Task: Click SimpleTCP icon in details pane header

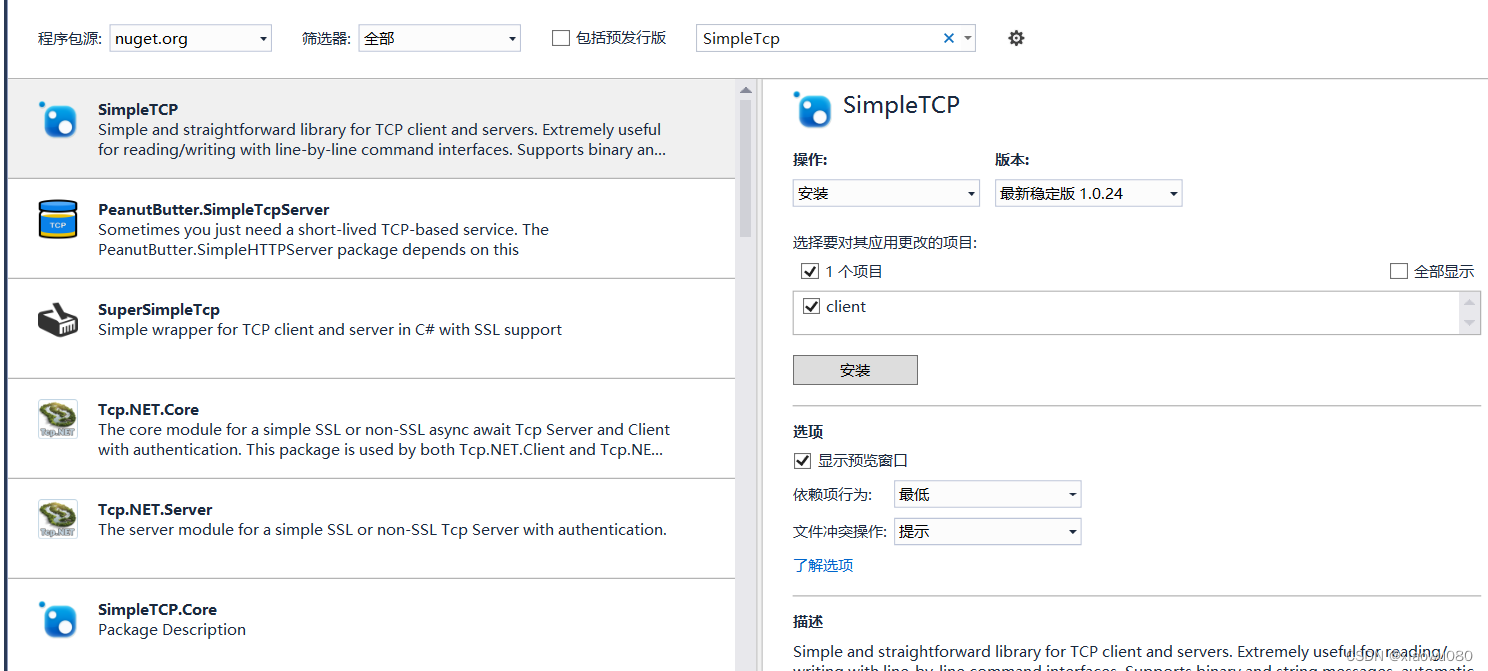Action: tap(812, 109)
